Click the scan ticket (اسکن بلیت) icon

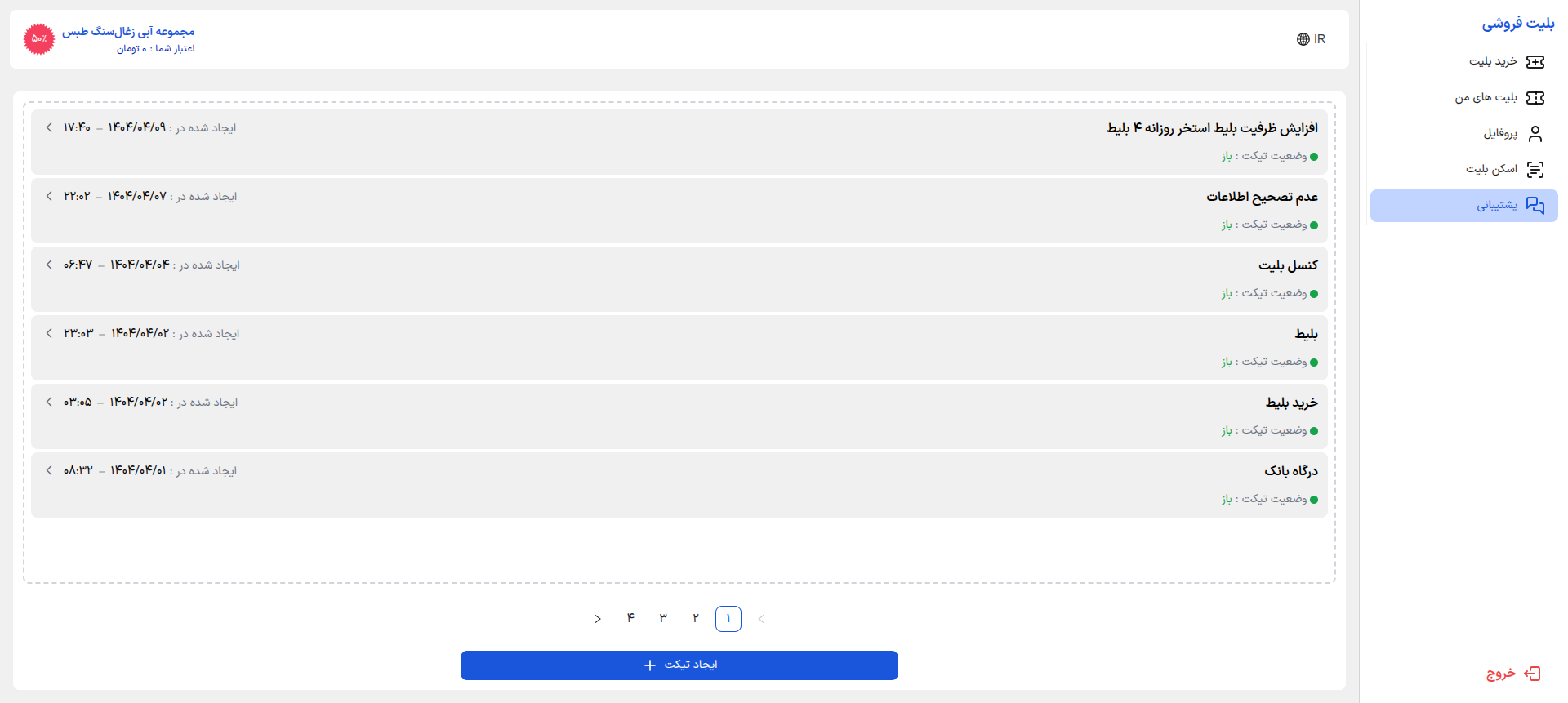coord(1535,170)
